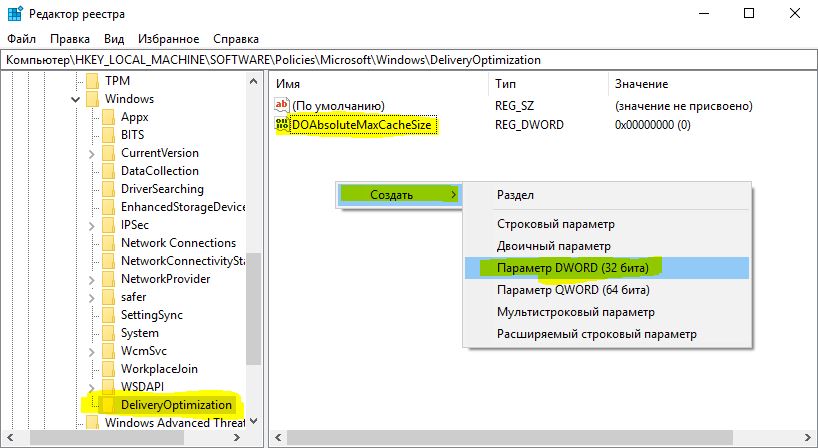Choose Мультистроковый параметр

607,312
